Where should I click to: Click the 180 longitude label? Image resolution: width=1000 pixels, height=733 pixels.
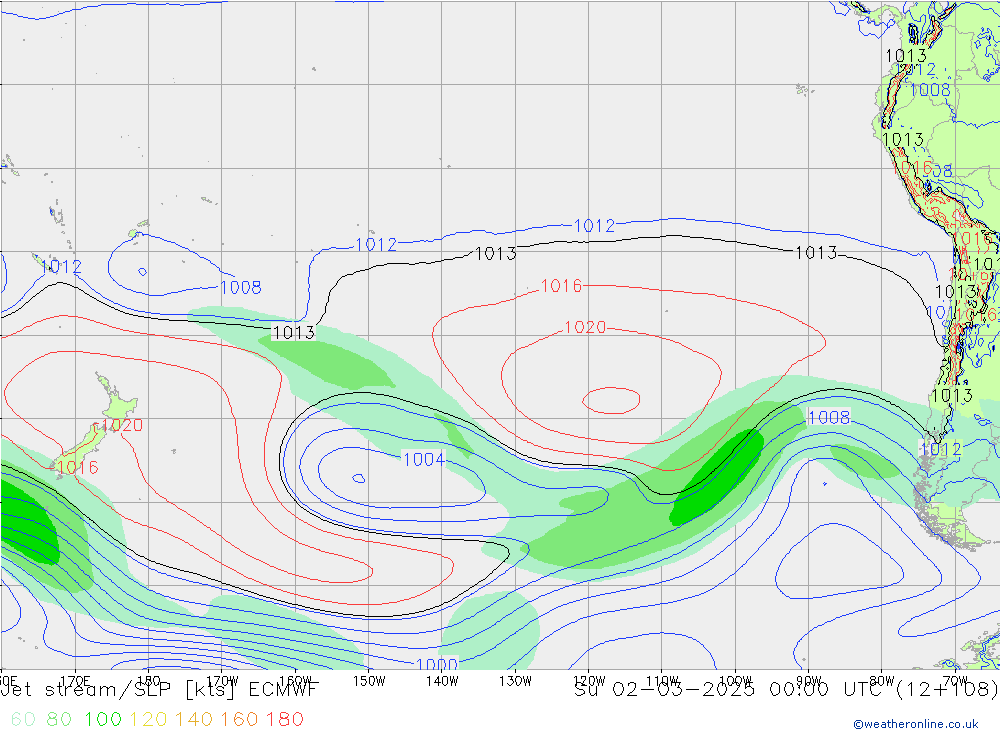[149, 681]
